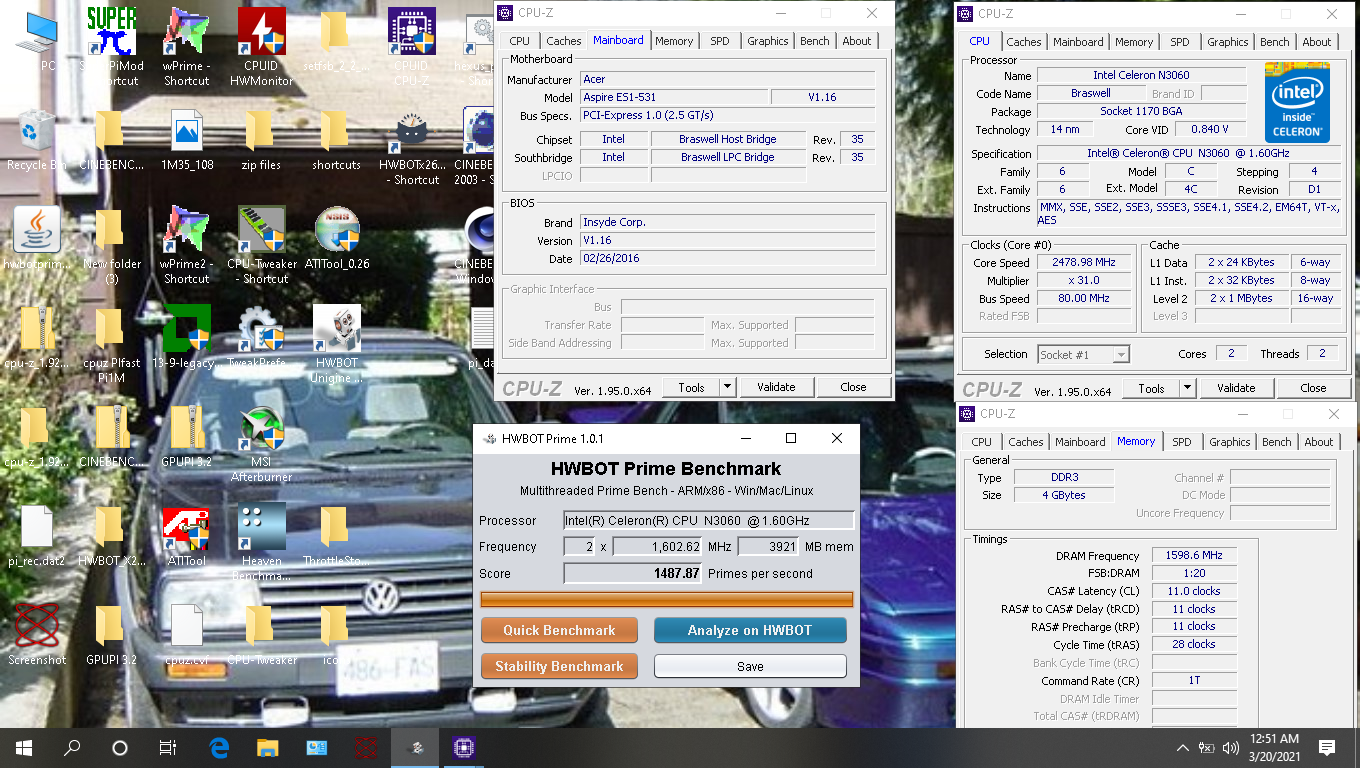Click DRAM Frequency value 1598.6 MHz

tap(1194, 555)
